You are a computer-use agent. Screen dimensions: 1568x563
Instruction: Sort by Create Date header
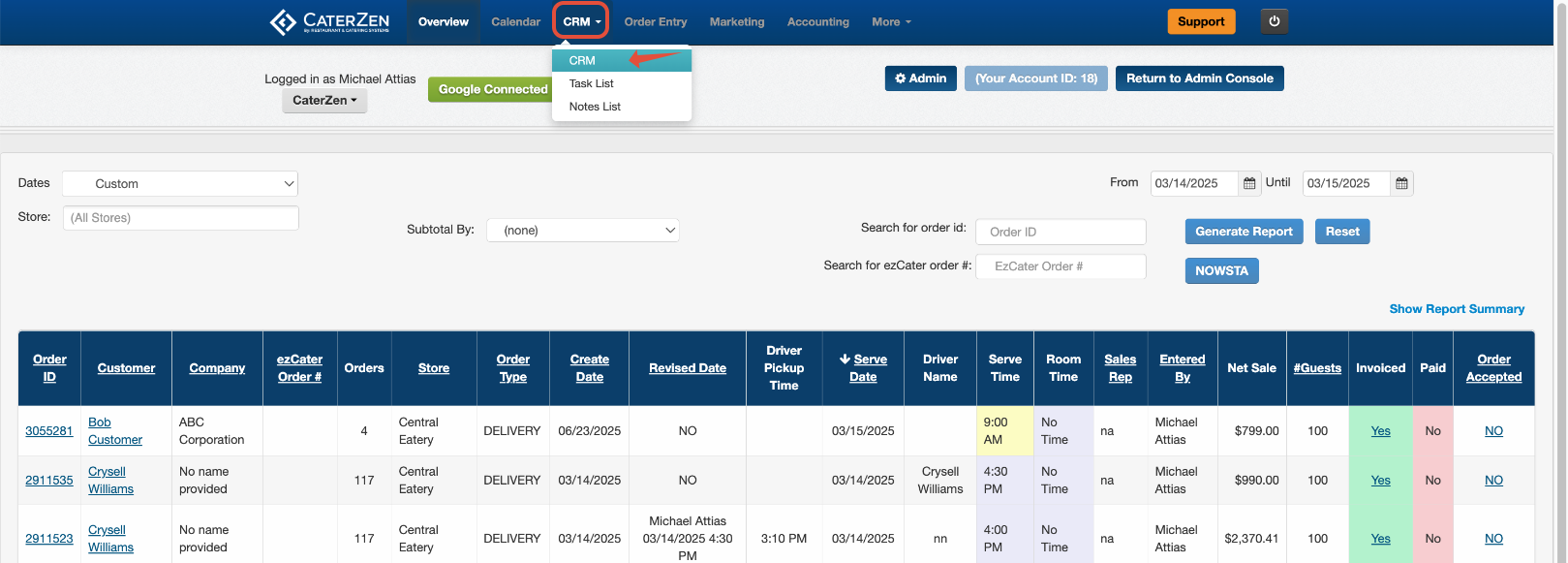click(x=589, y=368)
